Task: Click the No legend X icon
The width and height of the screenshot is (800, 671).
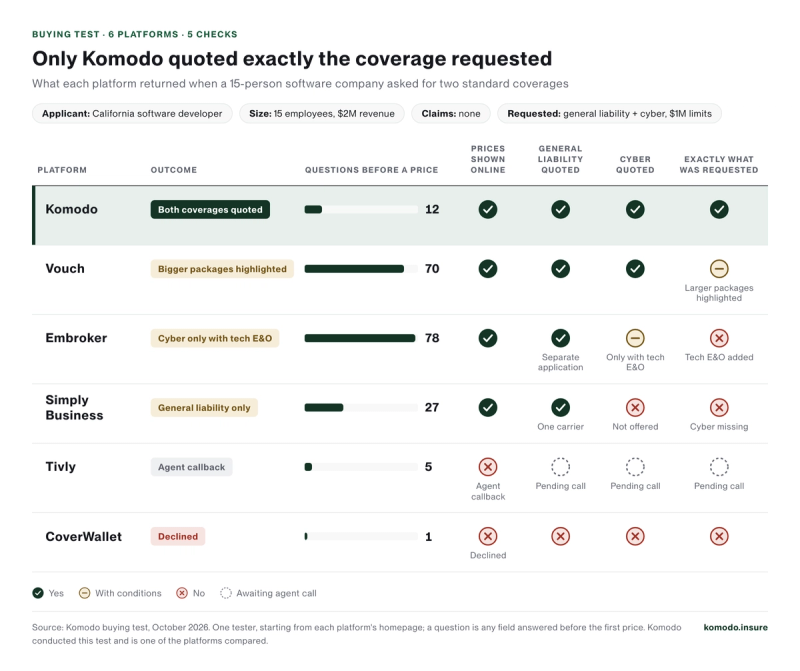Action: point(182,593)
